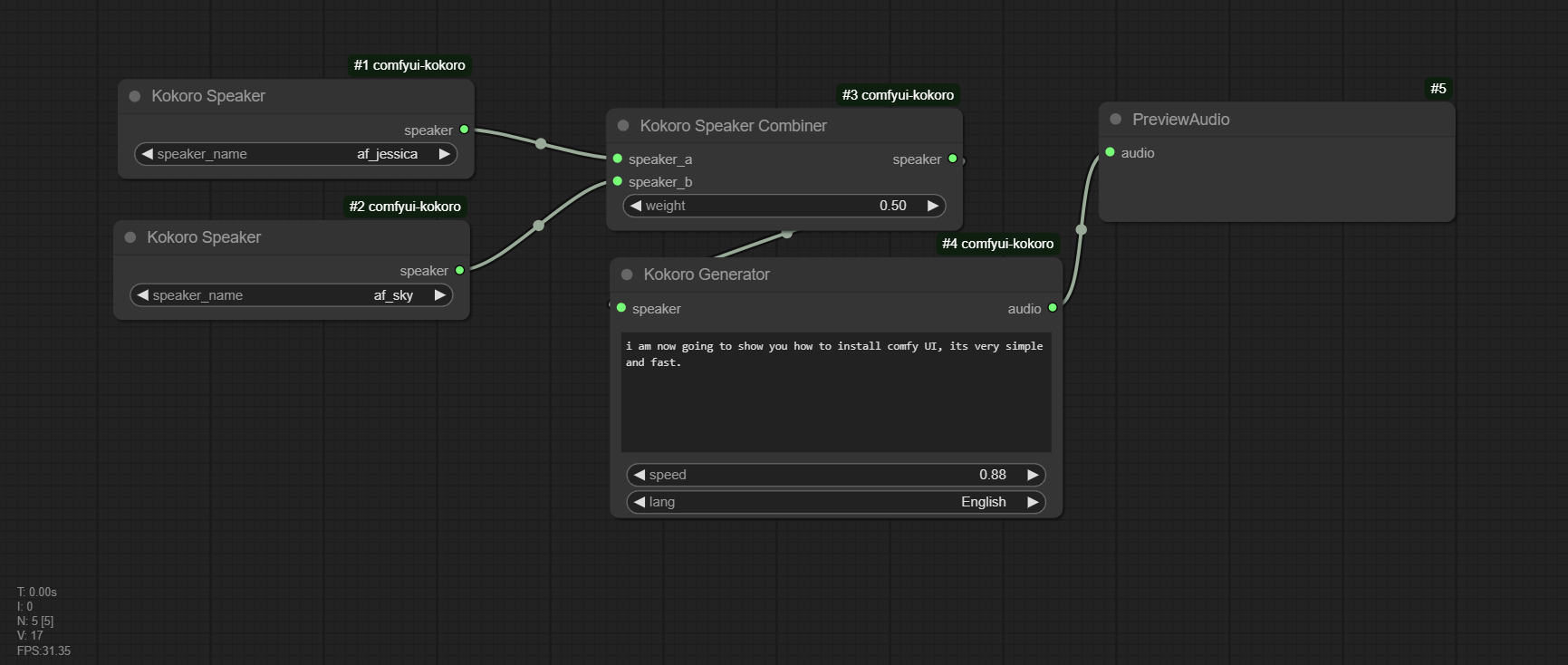Viewport: 1568px width, 665px height.
Task: Click the weight 0.50 value field
Action: (784, 206)
